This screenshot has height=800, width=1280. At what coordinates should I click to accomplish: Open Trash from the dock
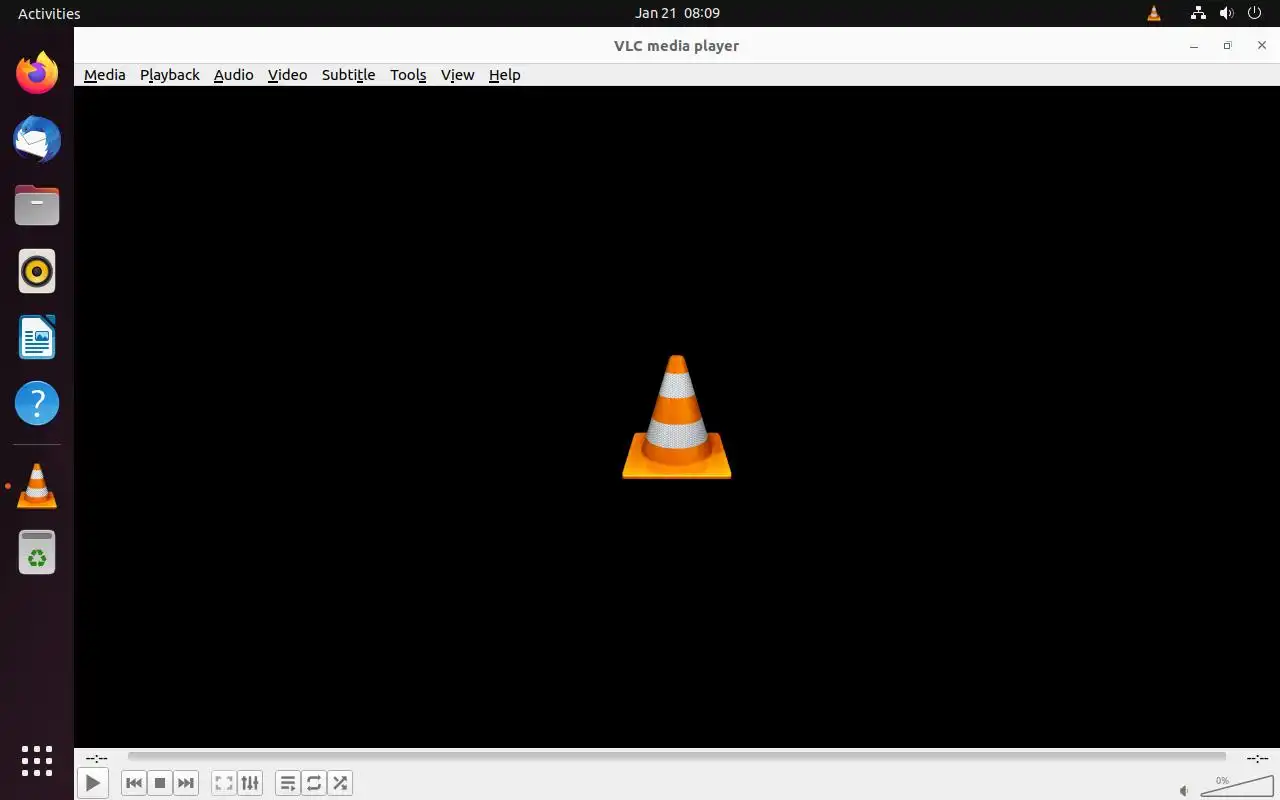pos(37,552)
